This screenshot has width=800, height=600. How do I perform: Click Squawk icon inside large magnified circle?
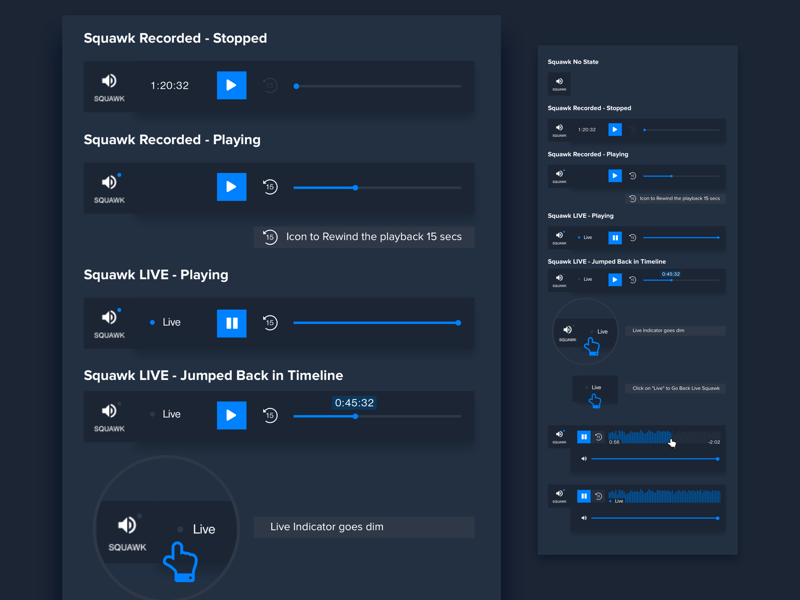(127, 530)
